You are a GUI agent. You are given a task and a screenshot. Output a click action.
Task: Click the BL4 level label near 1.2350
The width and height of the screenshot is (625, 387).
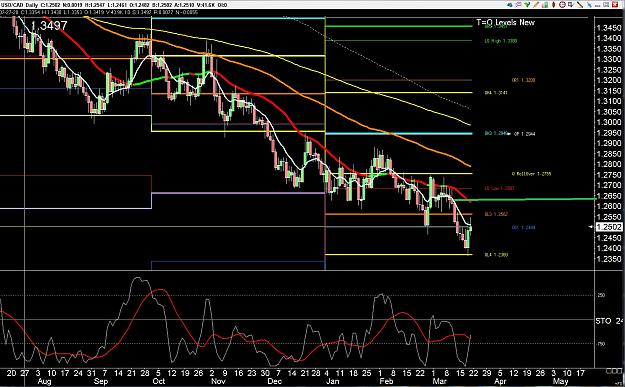click(x=496, y=255)
